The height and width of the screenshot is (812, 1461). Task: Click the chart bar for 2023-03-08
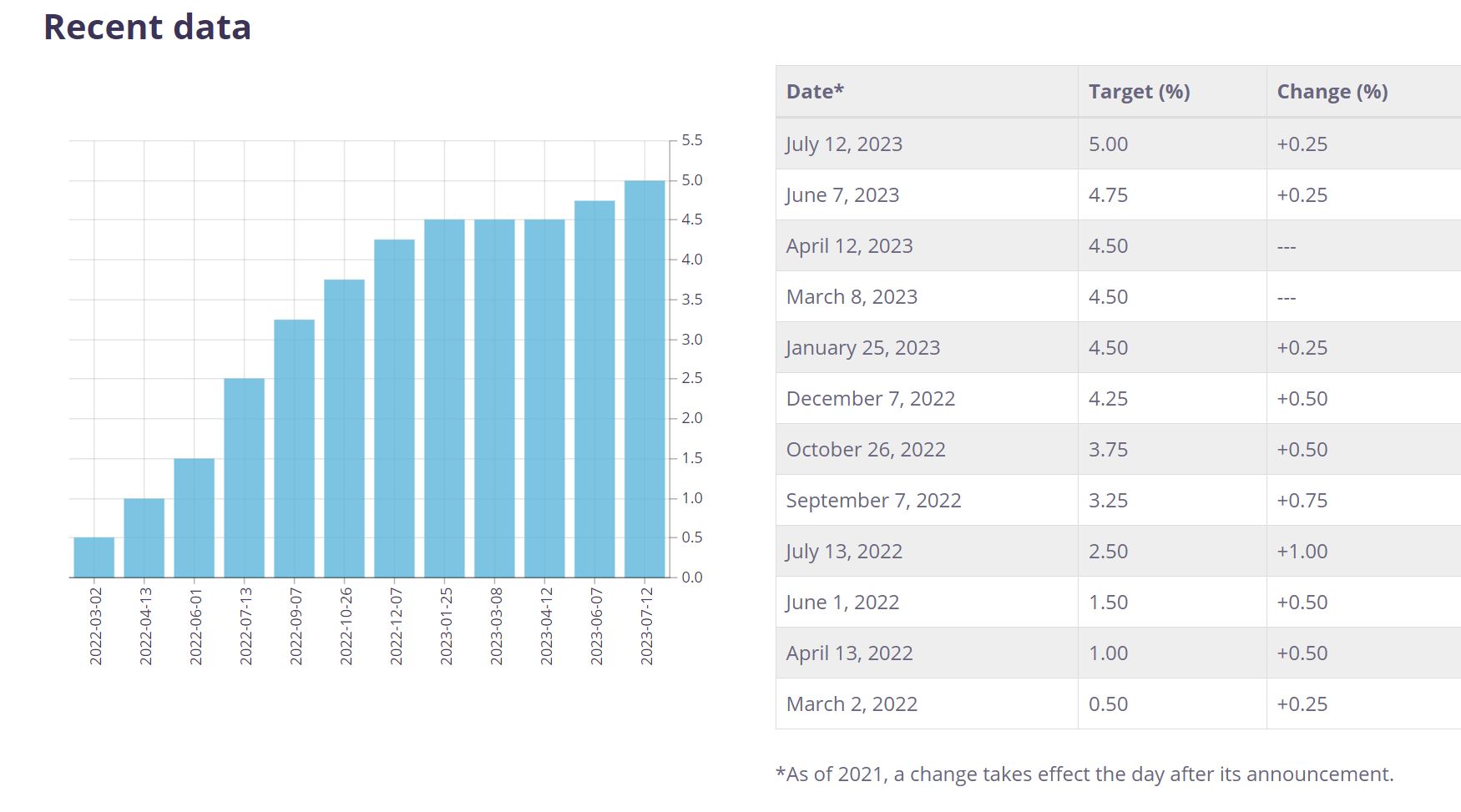click(495, 398)
